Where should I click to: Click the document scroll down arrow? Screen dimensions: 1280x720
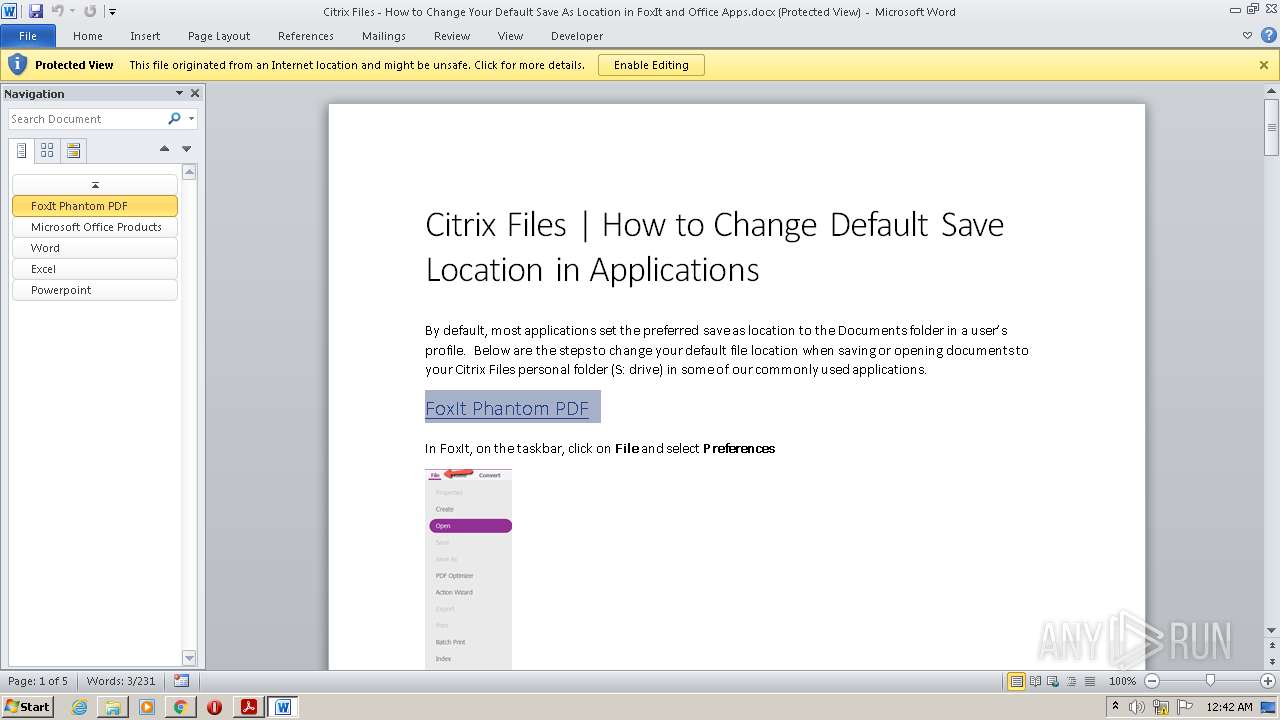1272,630
